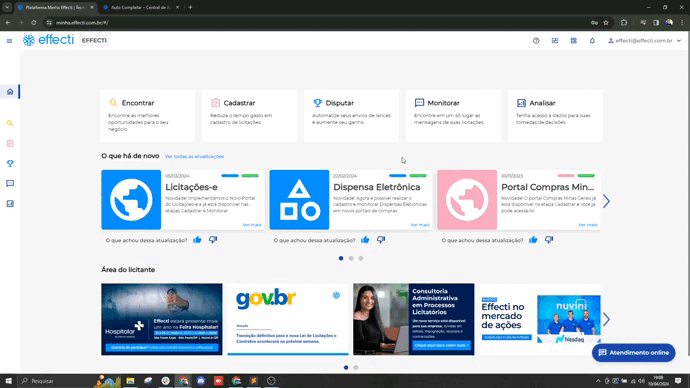Screen dimensions: 690x388
Task: Open the apps modules icon in the header
Action: point(574,40)
